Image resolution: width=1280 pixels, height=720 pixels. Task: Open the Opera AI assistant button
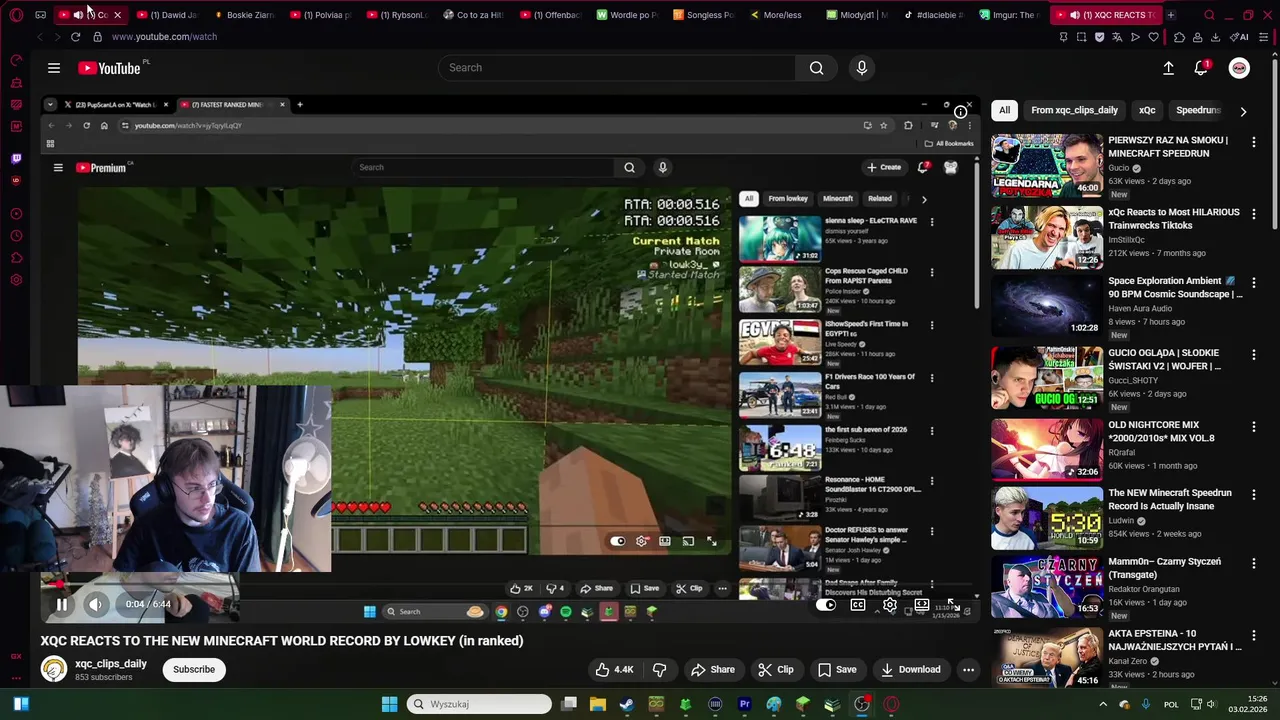click(1240, 37)
